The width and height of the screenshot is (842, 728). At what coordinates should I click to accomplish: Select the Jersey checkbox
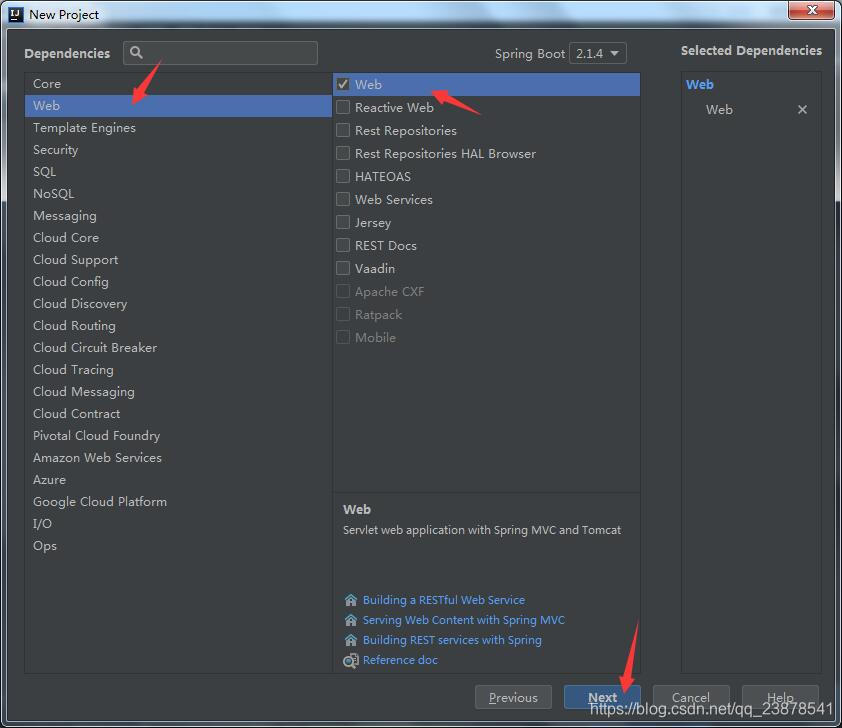pyautogui.click(x=343, y=222)
